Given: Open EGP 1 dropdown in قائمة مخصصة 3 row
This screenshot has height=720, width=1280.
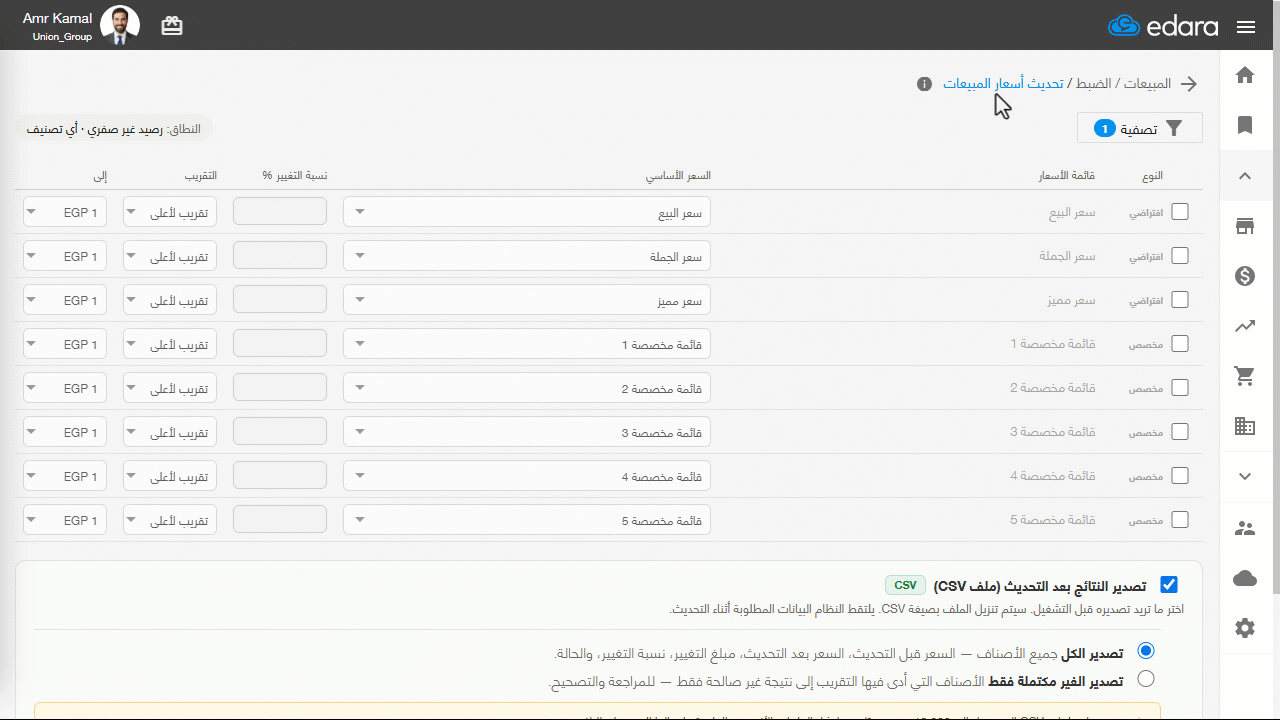Looking at the screenshot, I should click(x=65, y=432).
